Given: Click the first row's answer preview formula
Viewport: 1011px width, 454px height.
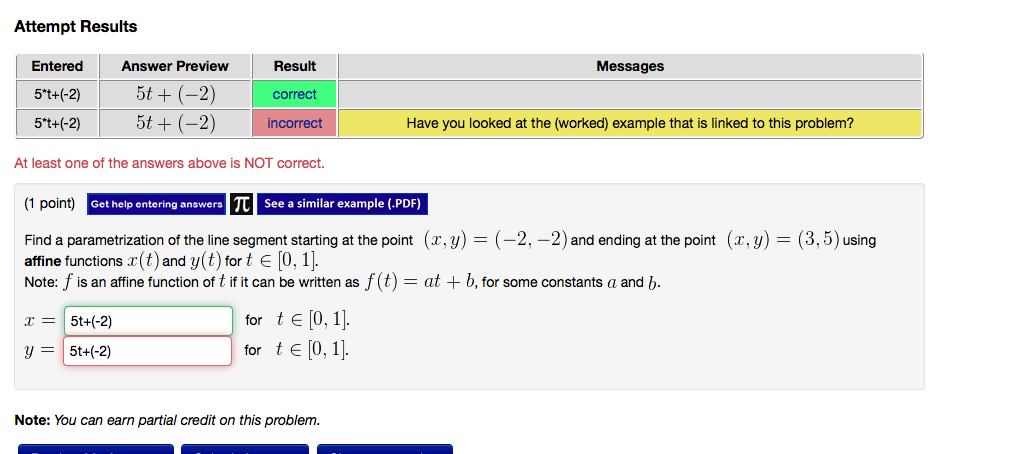Looking at the screenshot, I should click(175, 94).
